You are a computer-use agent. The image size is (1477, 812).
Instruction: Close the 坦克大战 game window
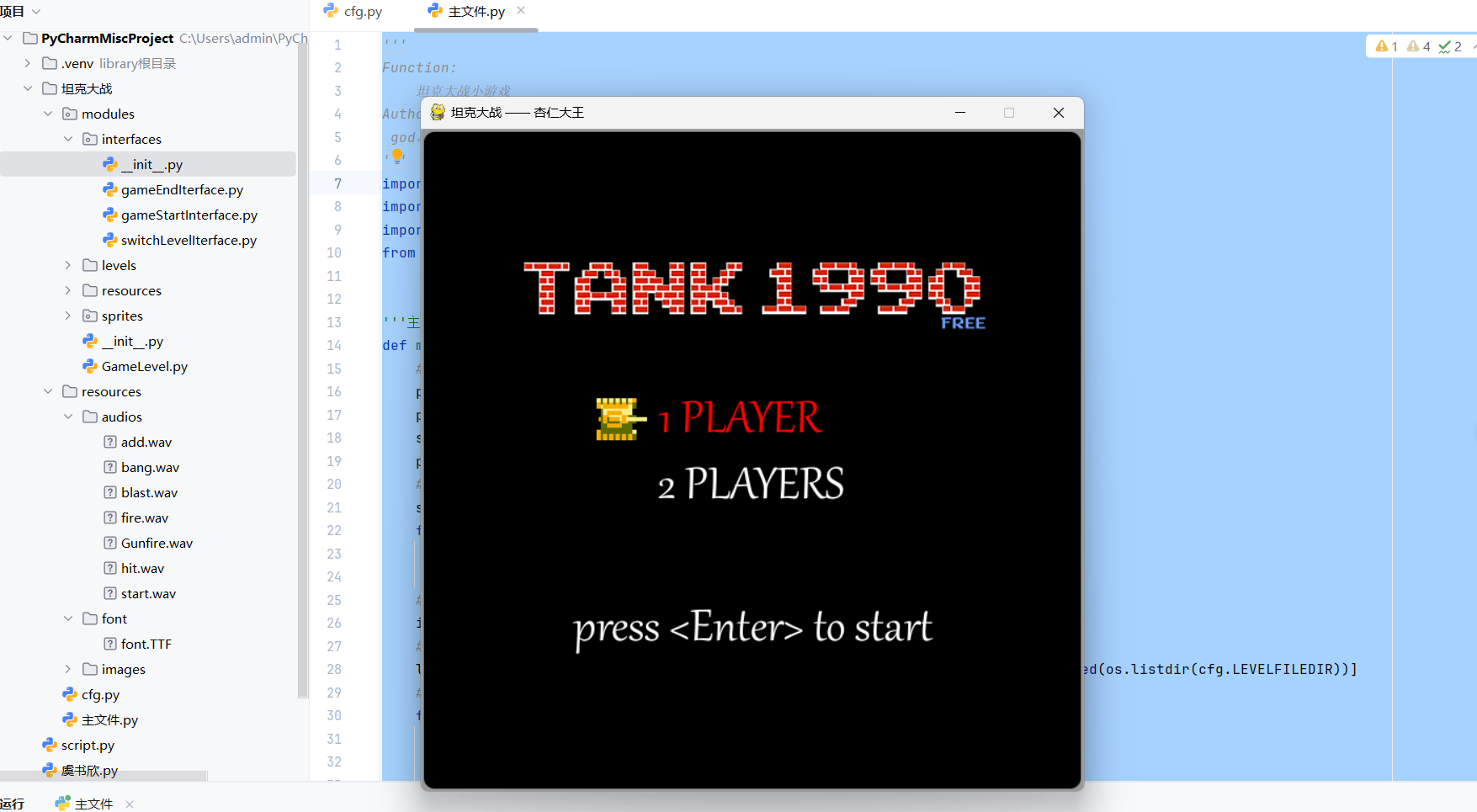click(1059, 113)
